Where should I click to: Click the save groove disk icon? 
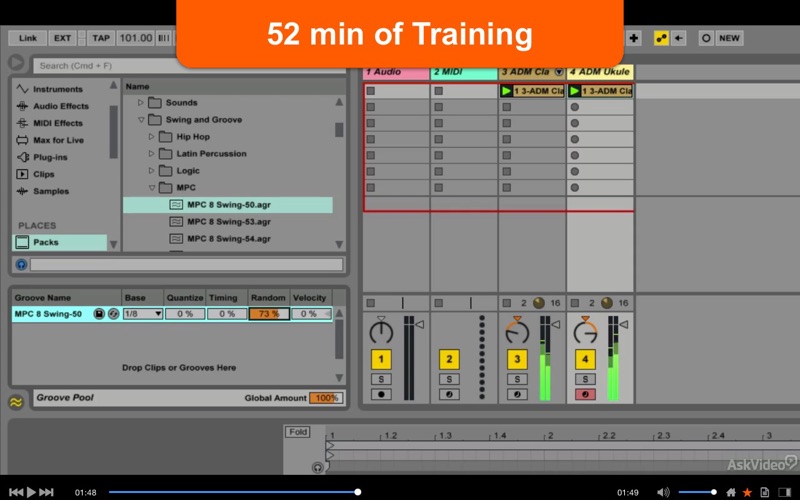pyautogui.click(x=99, y=314)
